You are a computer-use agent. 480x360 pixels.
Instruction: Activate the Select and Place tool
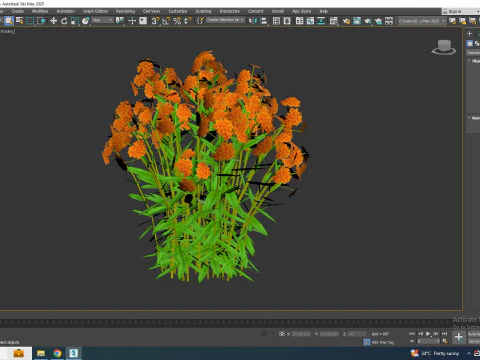(x=86, y=21)
